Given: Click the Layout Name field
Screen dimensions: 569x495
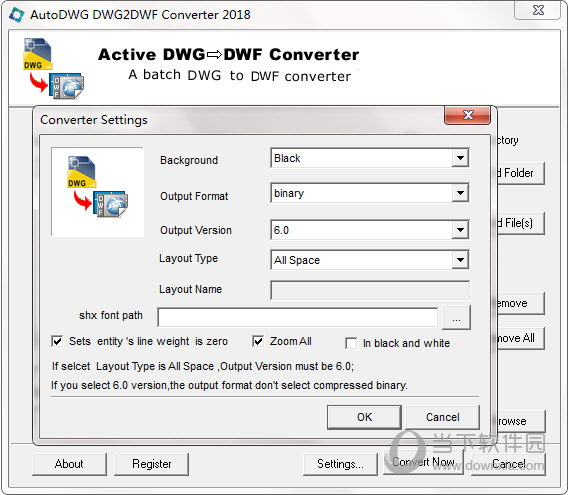Looking at the screenshot, I should coord(370,290).
